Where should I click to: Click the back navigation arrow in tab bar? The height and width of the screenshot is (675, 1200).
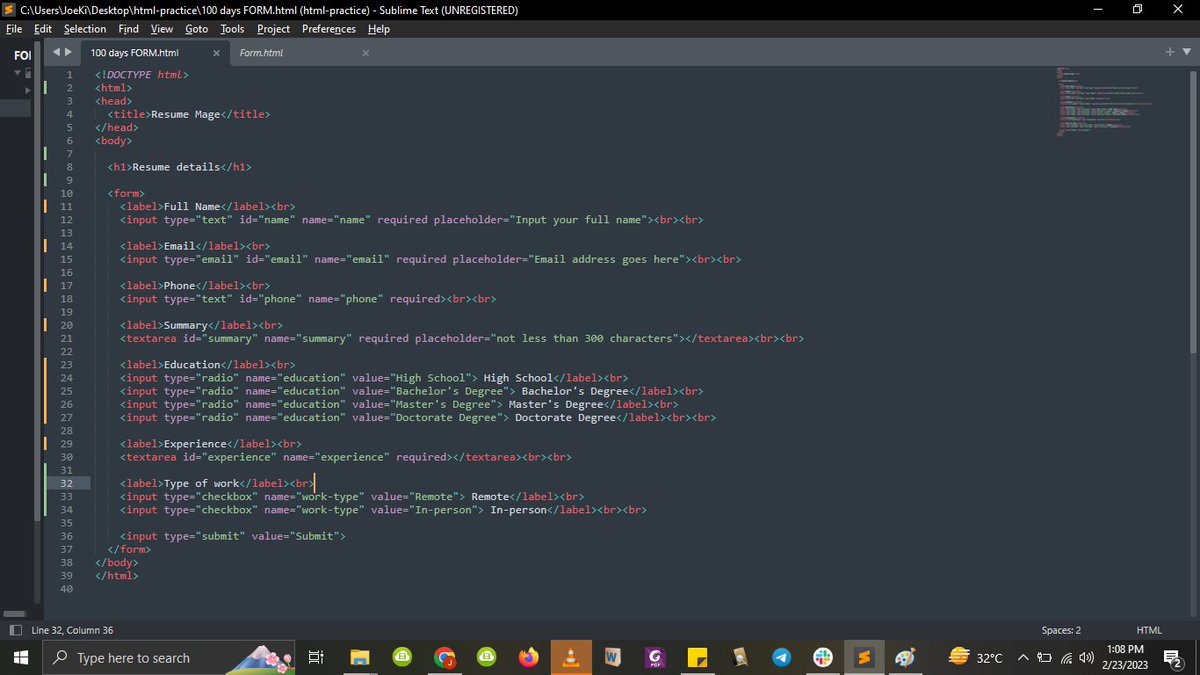coord(57,52)
